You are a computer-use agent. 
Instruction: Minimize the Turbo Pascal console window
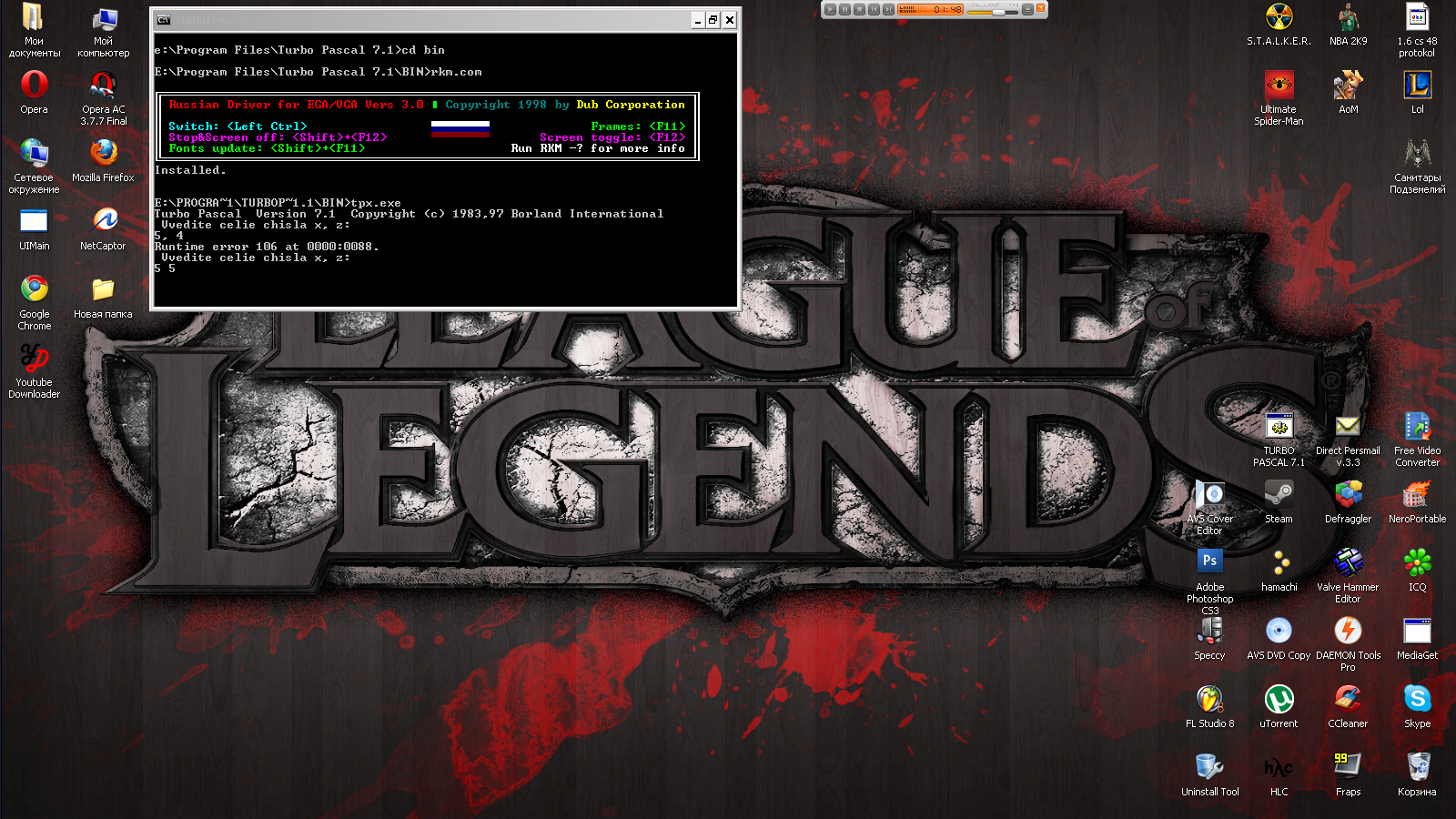[x=698, y=20]
